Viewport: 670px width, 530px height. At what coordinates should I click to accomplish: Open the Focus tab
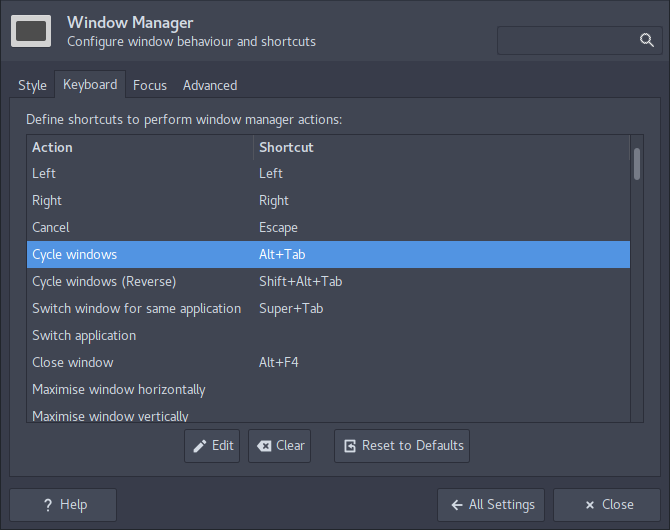pos(150,85)
